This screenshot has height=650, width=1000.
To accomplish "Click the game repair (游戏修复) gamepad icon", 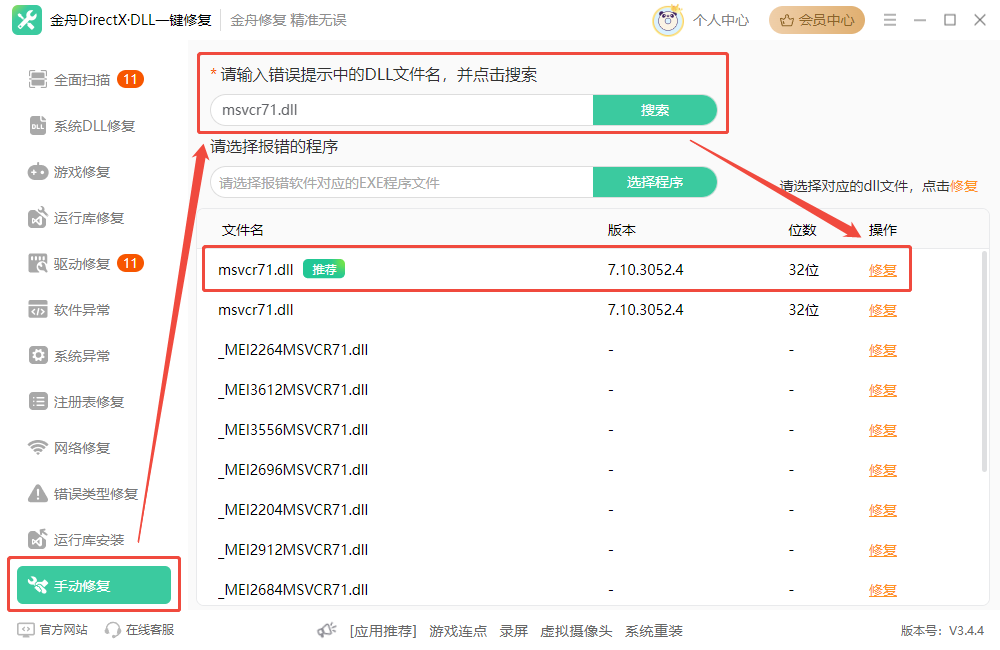I will tap(38, 172).
